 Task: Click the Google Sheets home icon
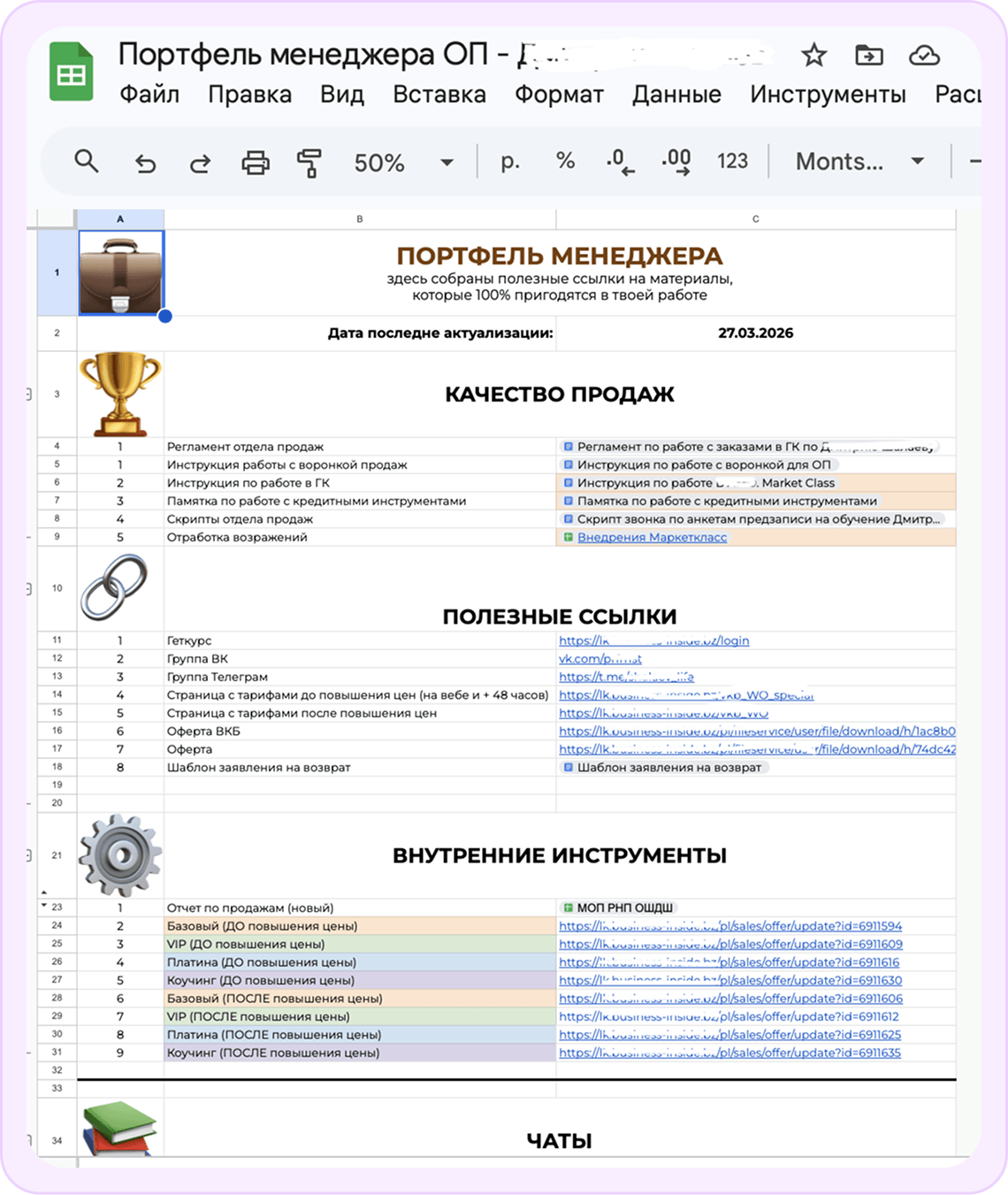point(72,72)
